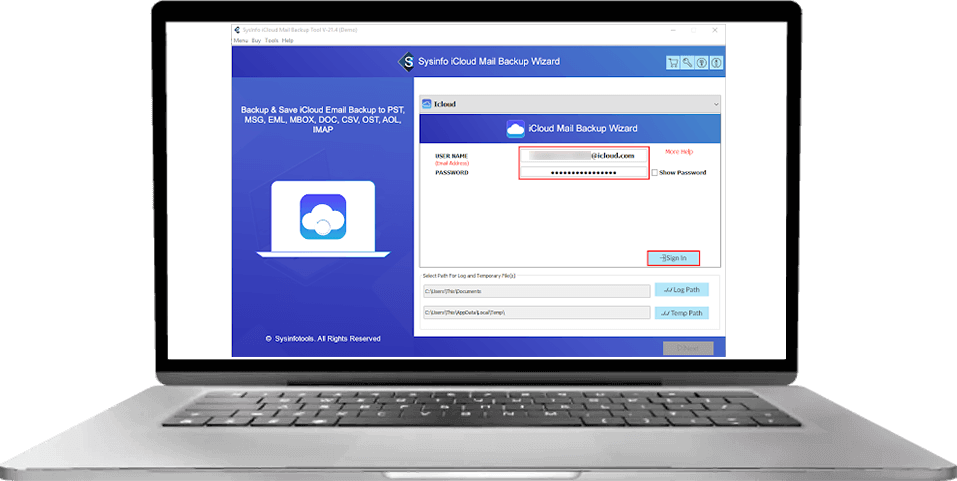The height and width of the screenshot is (481, 957).
Task: Click the 'Sysinfo iCloud Mail Backup Wizard' header title
Action: [x=489, y=62]
